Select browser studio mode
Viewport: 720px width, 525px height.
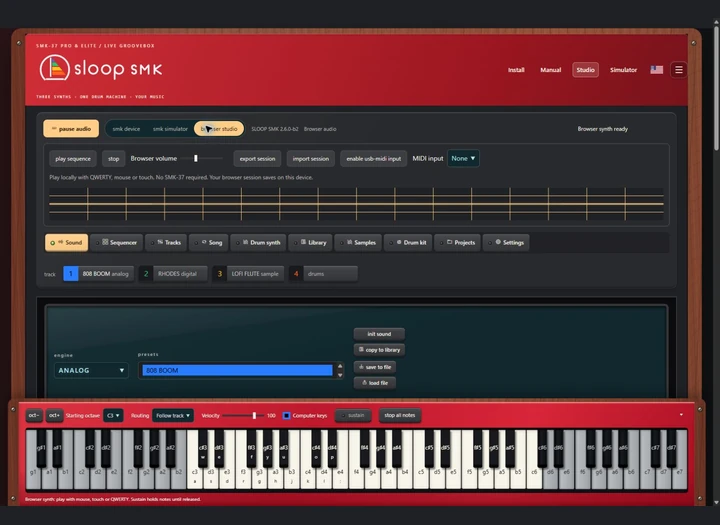click(219, 129)
